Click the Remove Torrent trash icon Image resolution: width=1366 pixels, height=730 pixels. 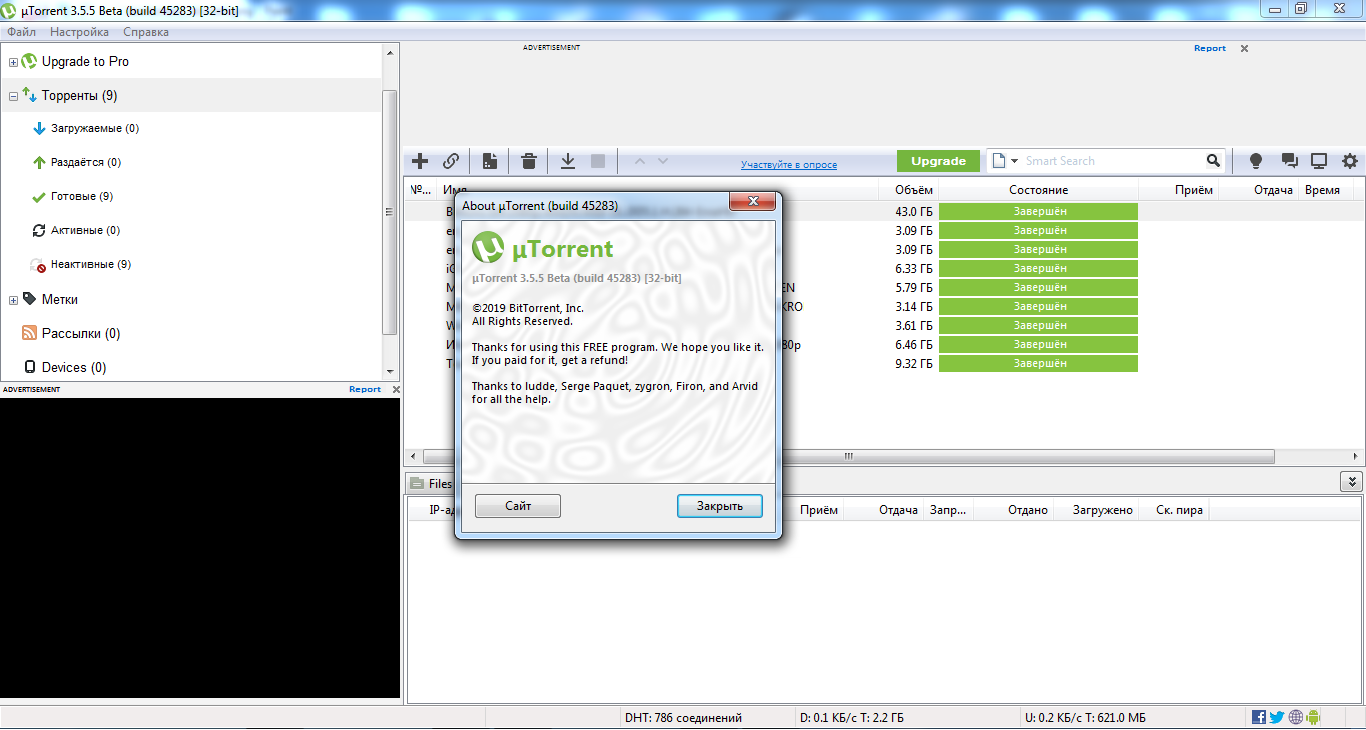[529, 161]
